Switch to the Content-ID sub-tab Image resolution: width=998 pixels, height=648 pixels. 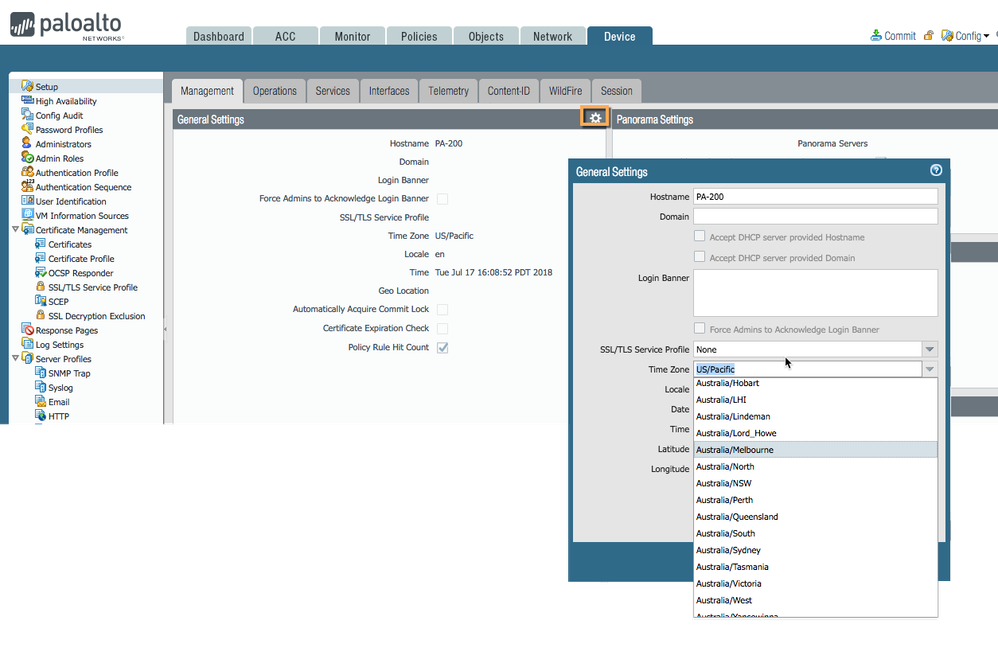509,91
